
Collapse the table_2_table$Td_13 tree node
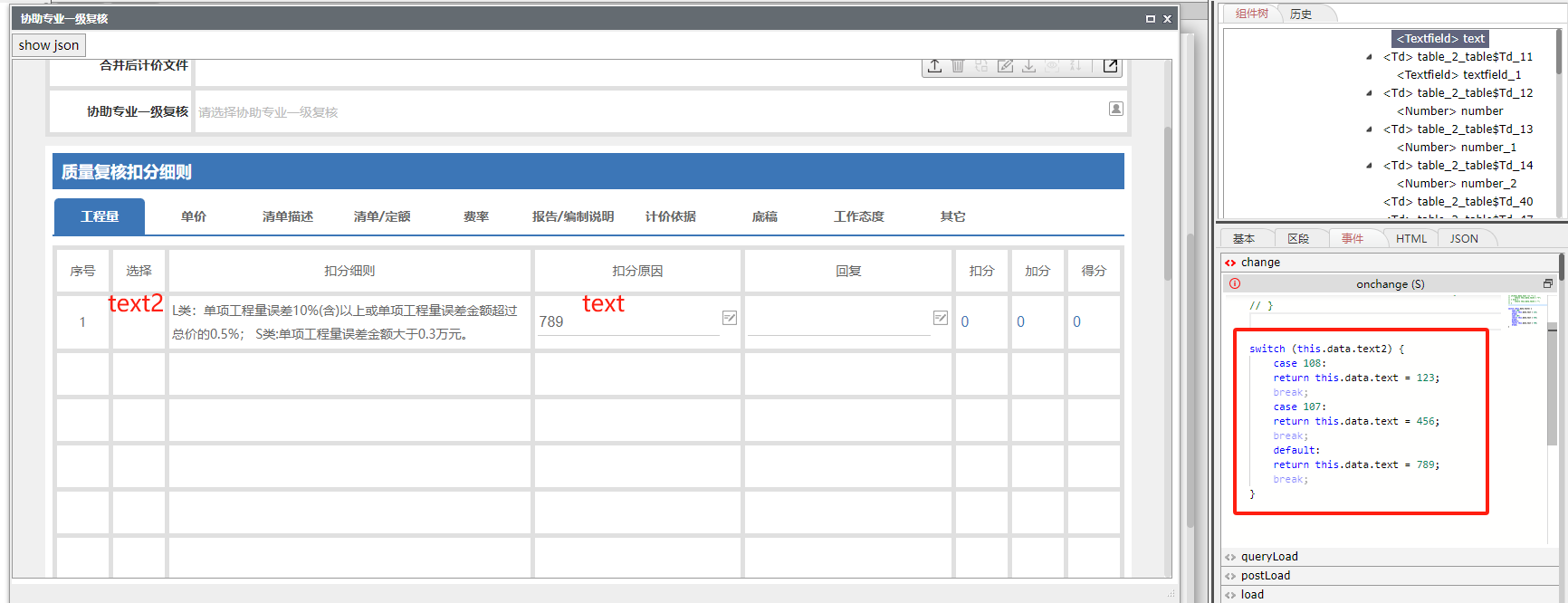click(x=1369, y=129)
